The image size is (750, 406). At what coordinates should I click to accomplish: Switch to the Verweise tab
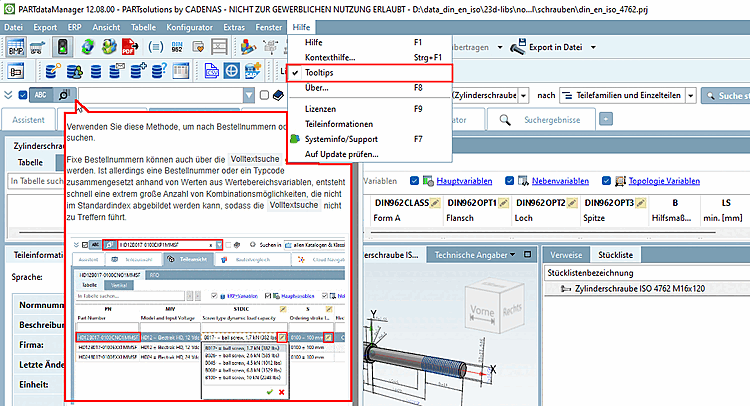[566, 255]
